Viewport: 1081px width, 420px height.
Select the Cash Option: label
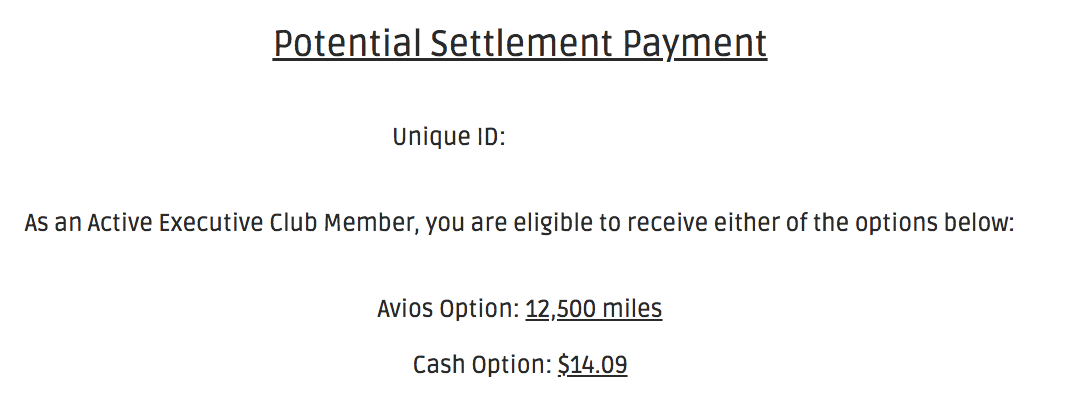click(483, 365)
